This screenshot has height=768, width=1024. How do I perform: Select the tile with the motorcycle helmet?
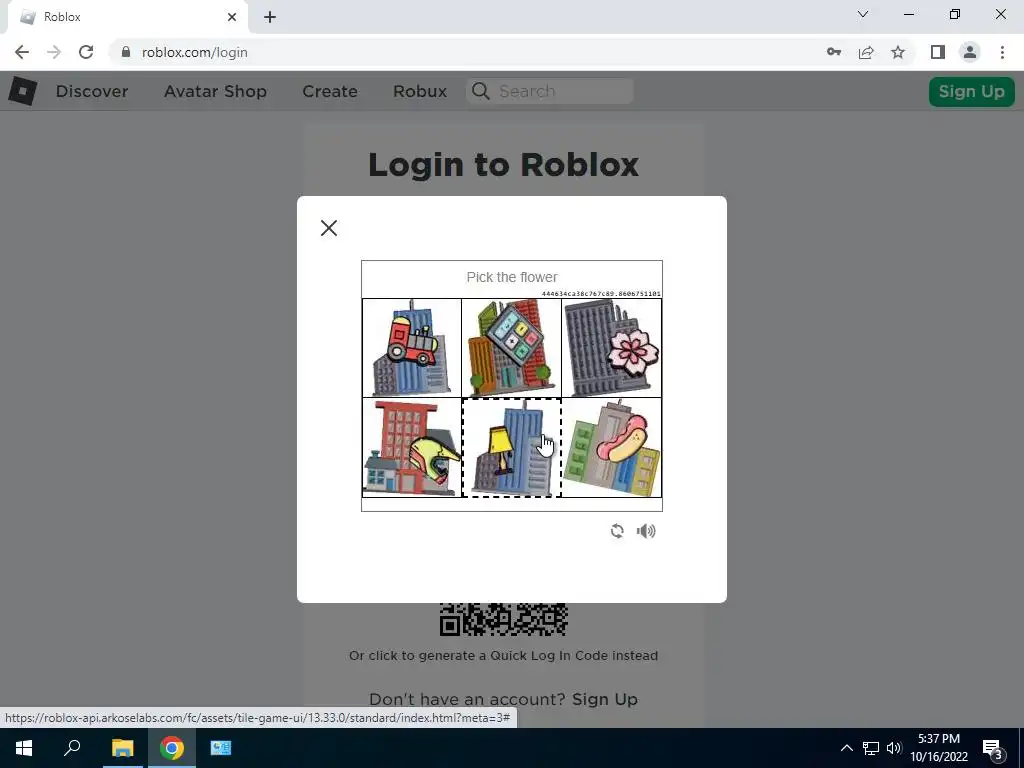[412, 448]
